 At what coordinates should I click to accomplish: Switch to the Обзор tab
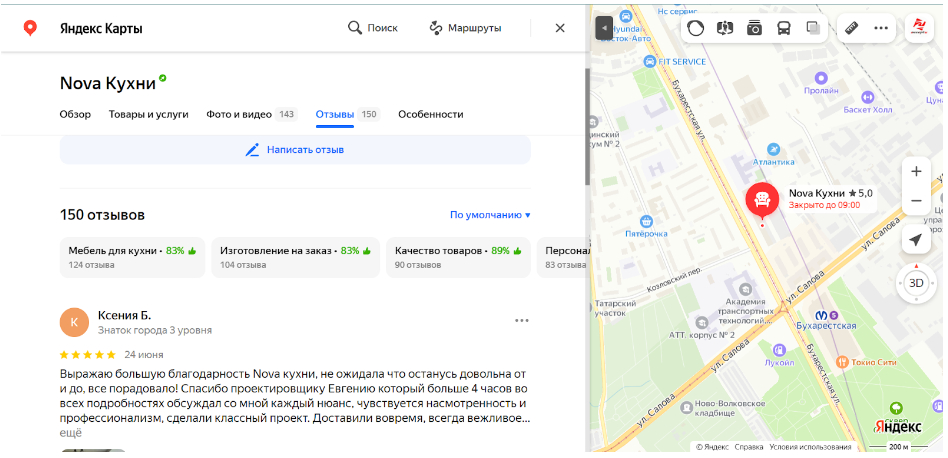click(x=75, y=114)
